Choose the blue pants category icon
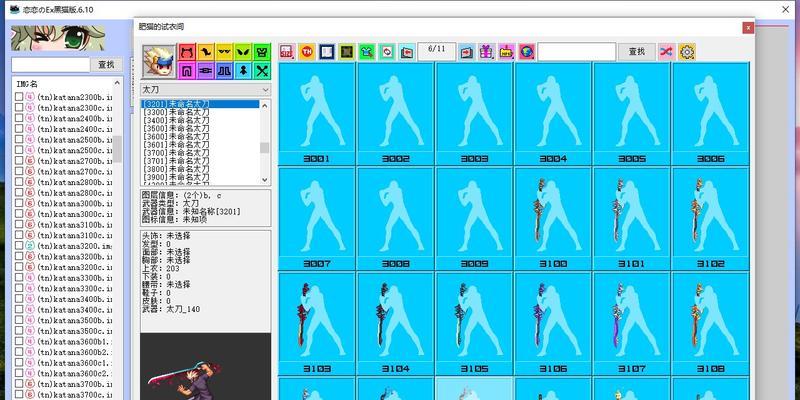This screenshot has height=400, width=800. pyautogui.click(x=224, y=71)
